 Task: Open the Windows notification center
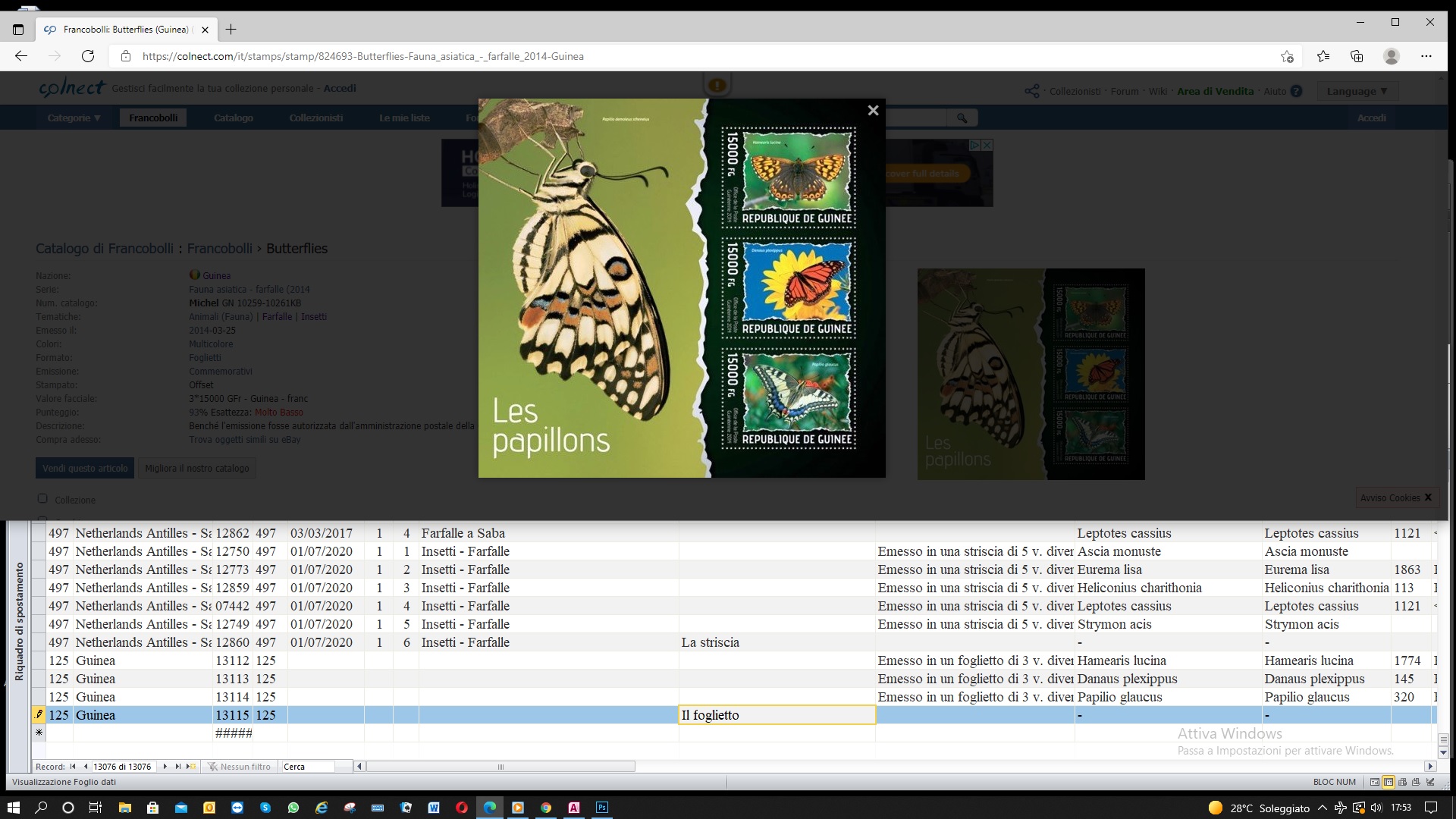[x=1431, y=808]
